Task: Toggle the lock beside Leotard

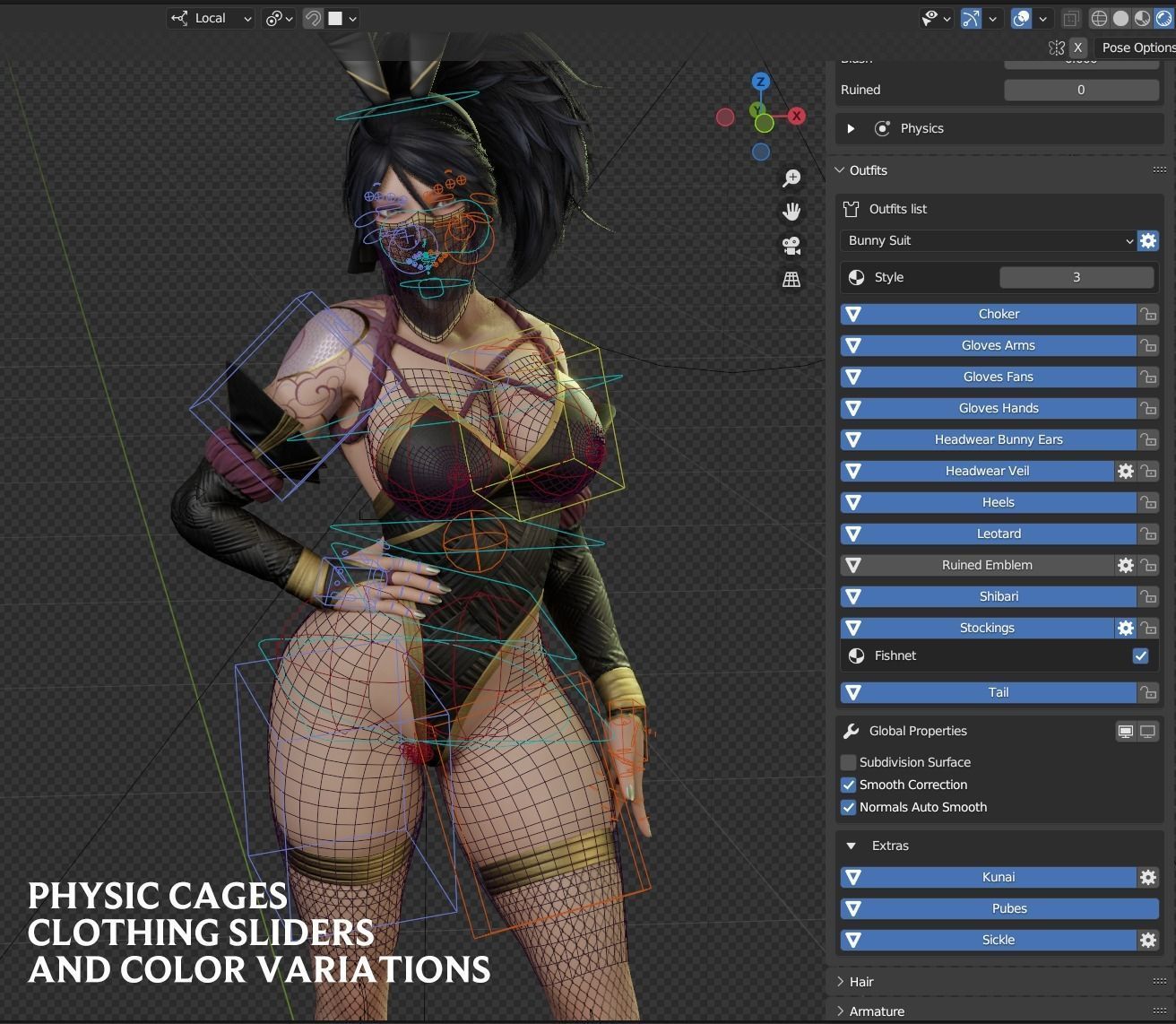Action: point(1148,534)
